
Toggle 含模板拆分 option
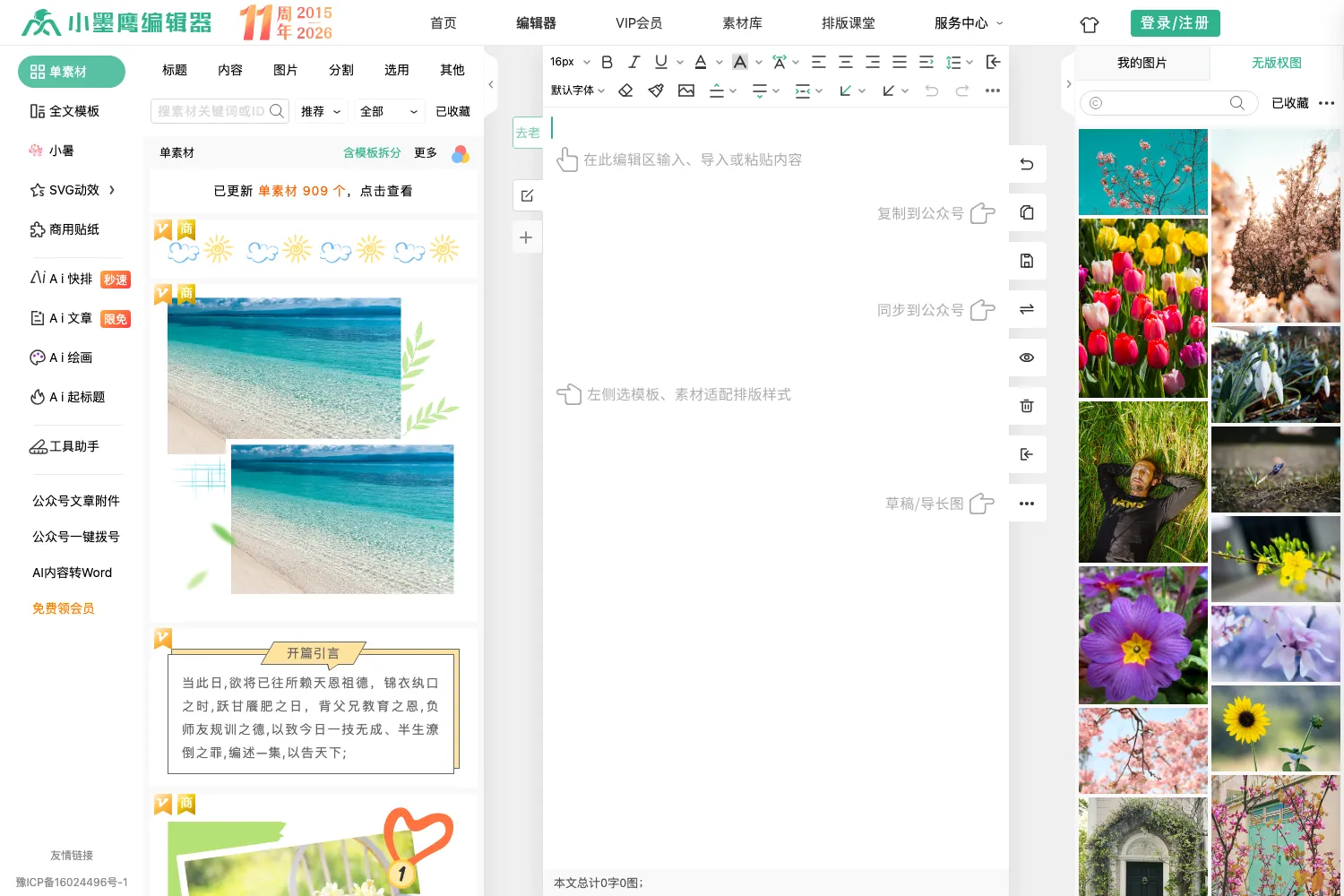pos(372,152)
